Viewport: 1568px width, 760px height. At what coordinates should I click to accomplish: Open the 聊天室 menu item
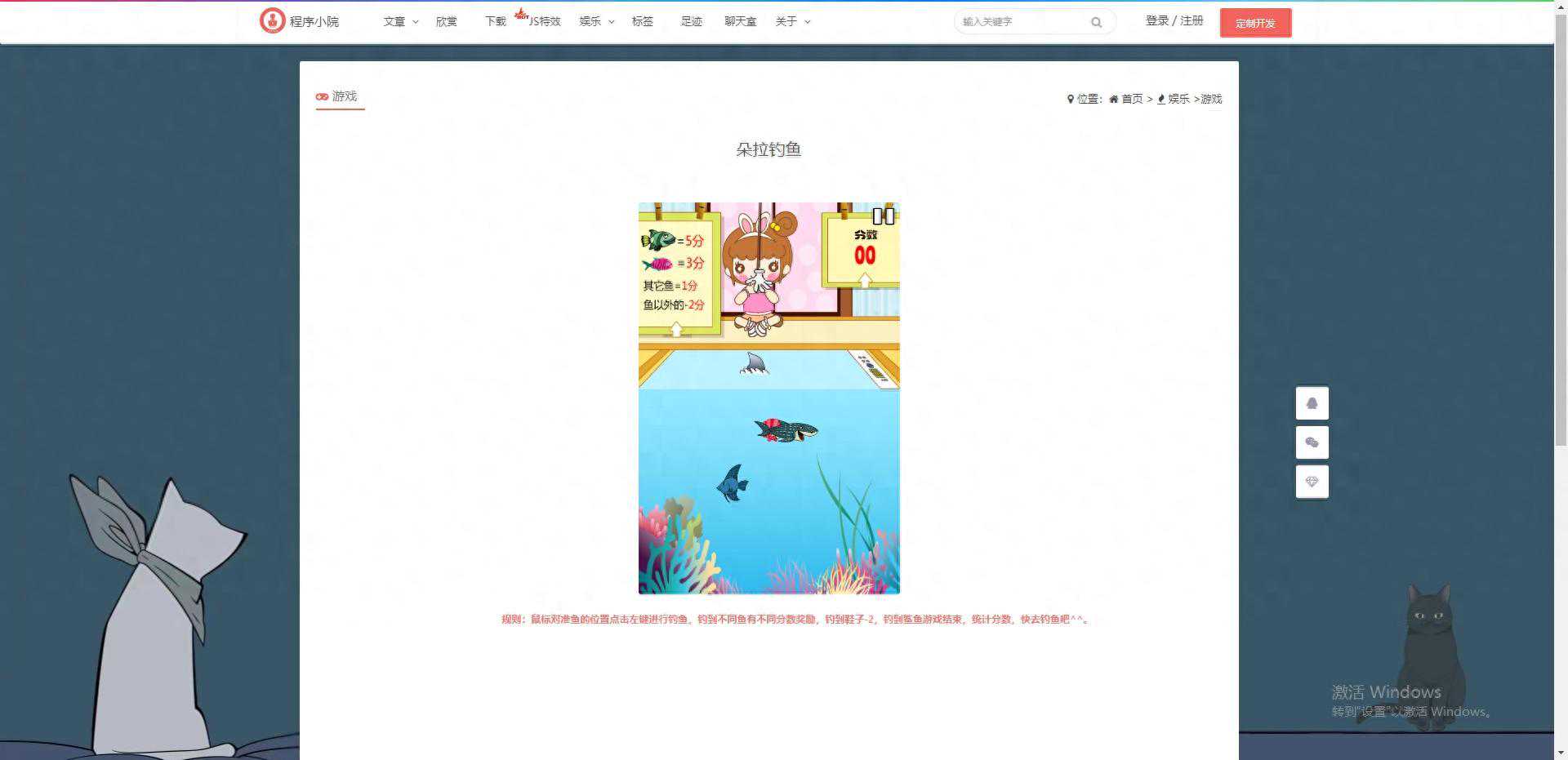tap(739, 22)
